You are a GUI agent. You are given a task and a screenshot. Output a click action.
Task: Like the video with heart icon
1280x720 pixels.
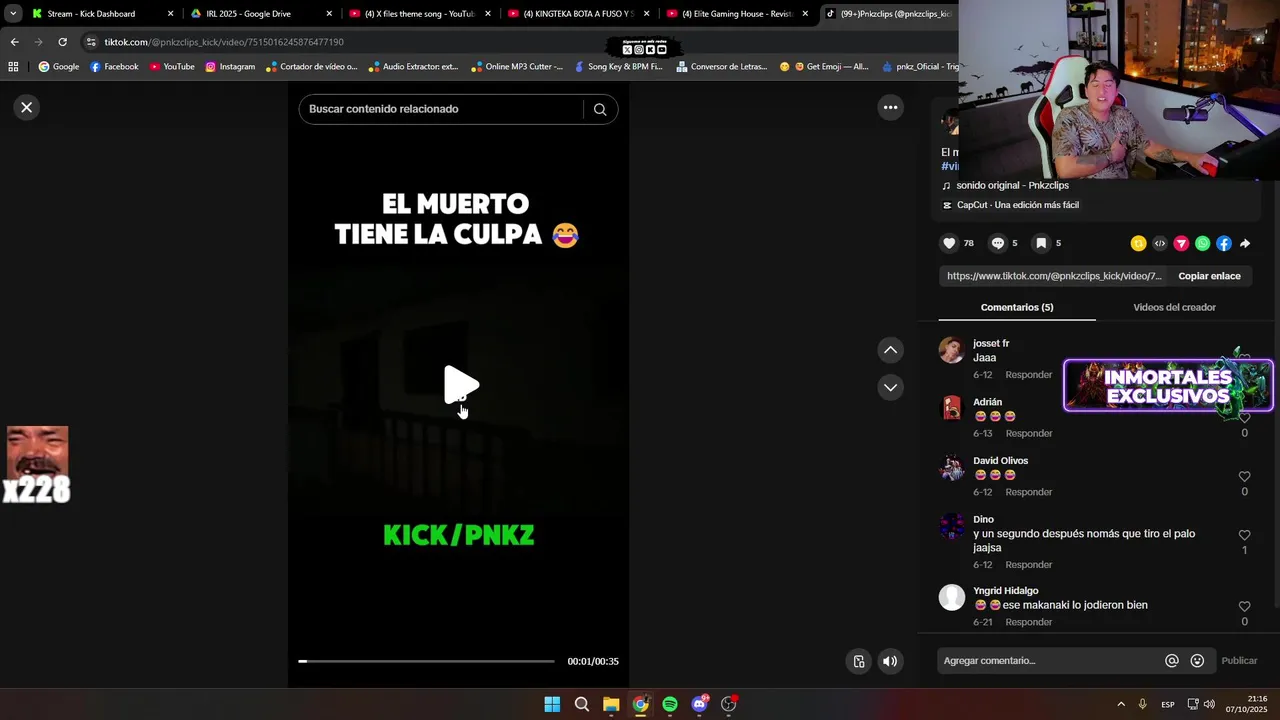949,243
